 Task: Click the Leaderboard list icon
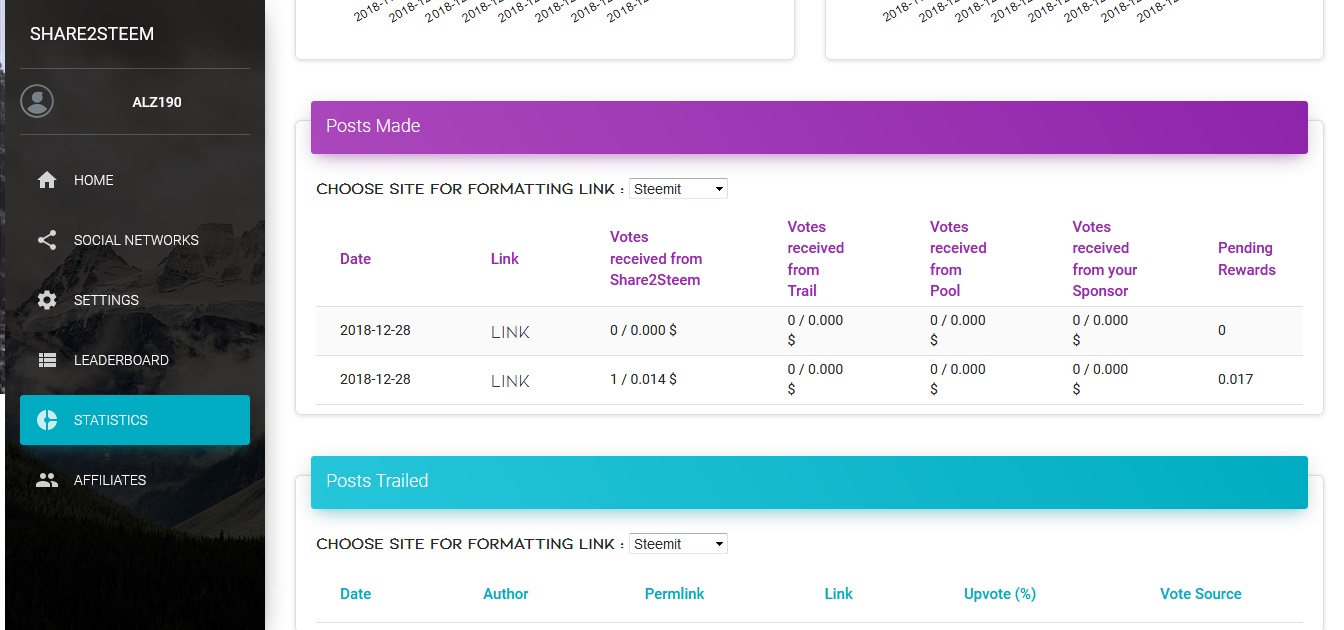point(47,360)
